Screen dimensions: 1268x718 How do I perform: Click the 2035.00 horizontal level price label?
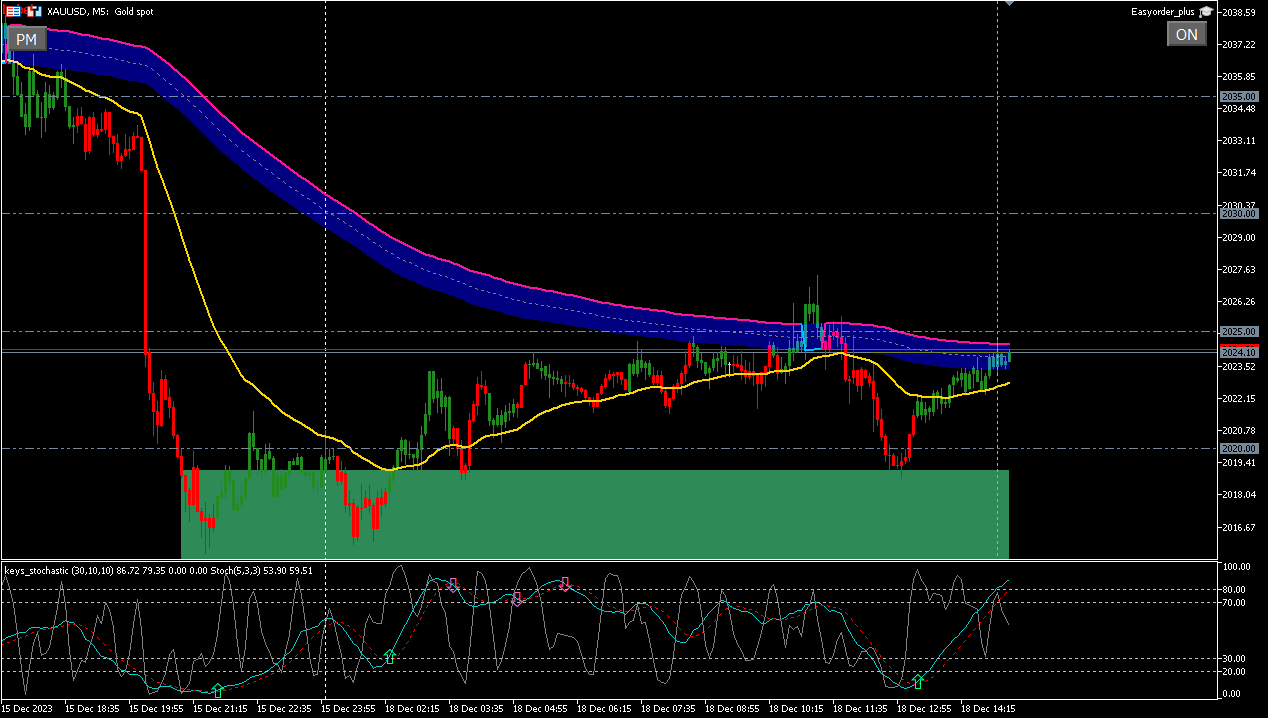click(1239, 97)
